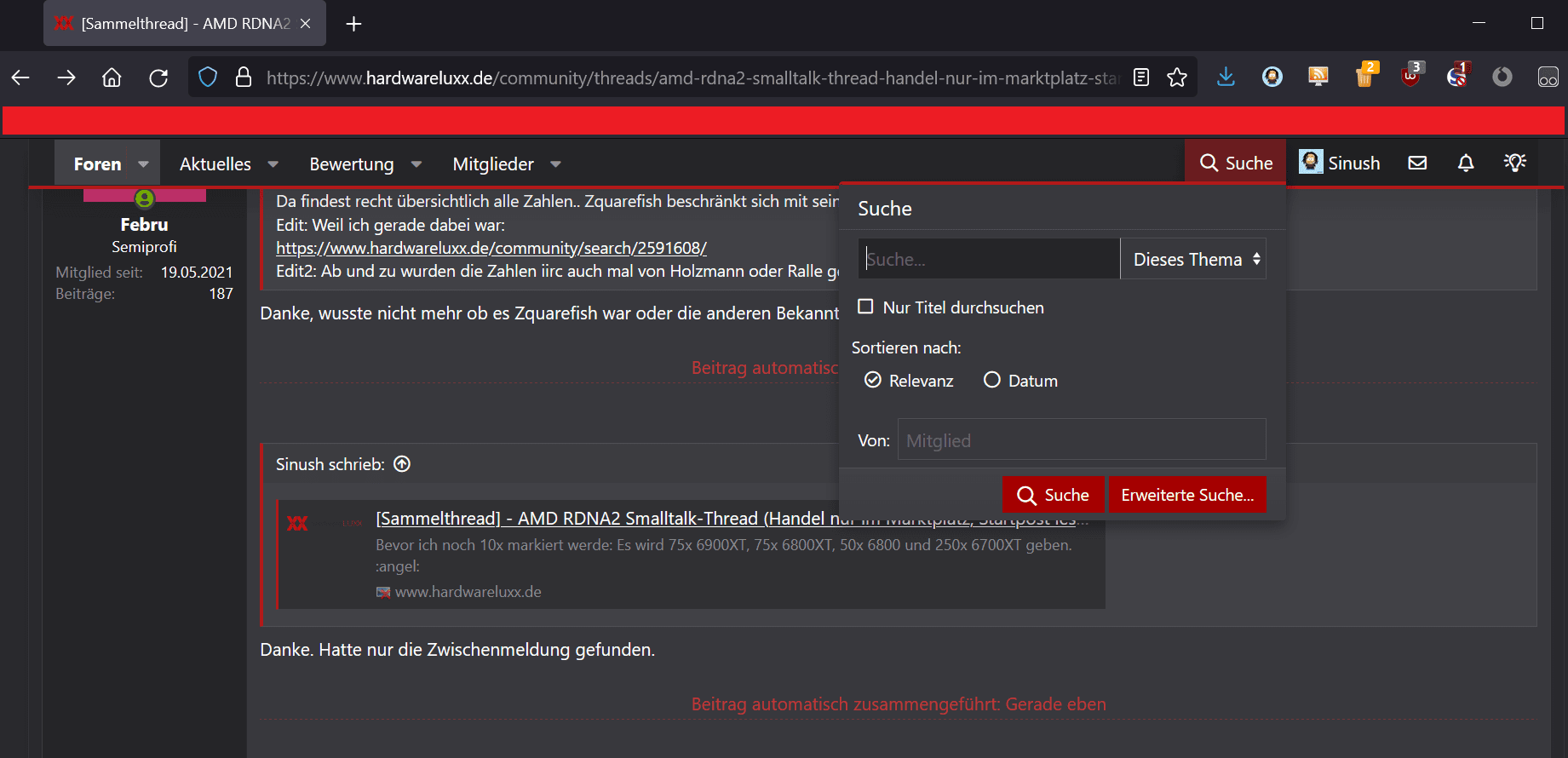Viewport: 1568px width, 758px height.
Task: Show site security padlock details
Action: point(244,78)
